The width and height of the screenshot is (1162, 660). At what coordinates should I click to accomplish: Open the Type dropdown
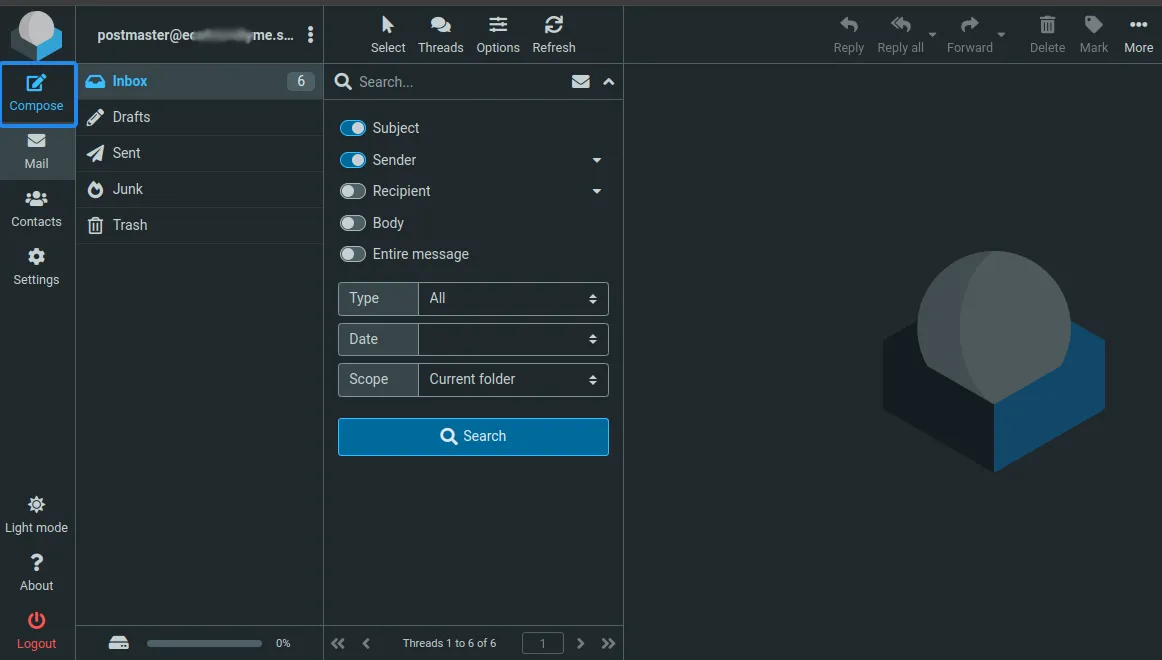coord(513,299)
